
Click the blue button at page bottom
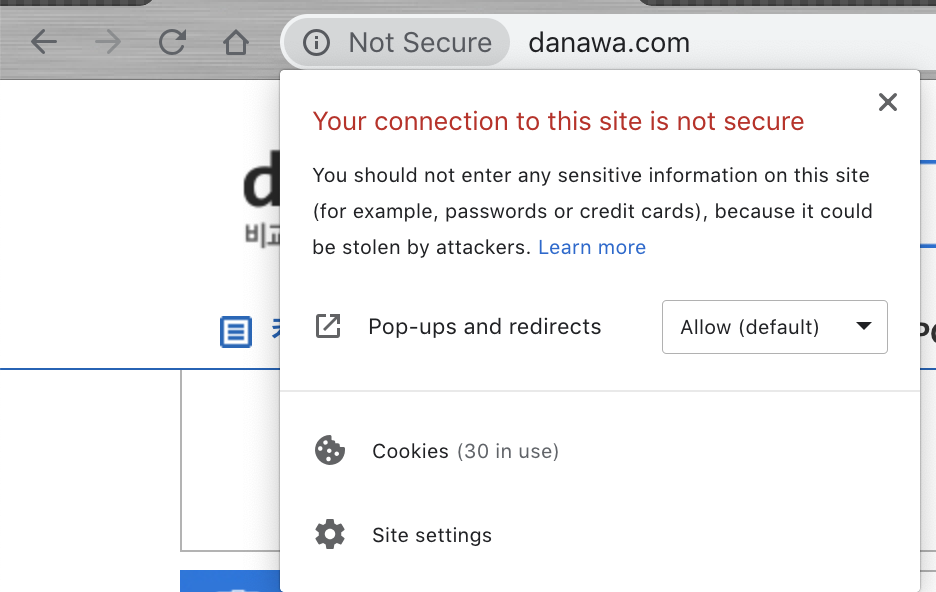(230, 581)
